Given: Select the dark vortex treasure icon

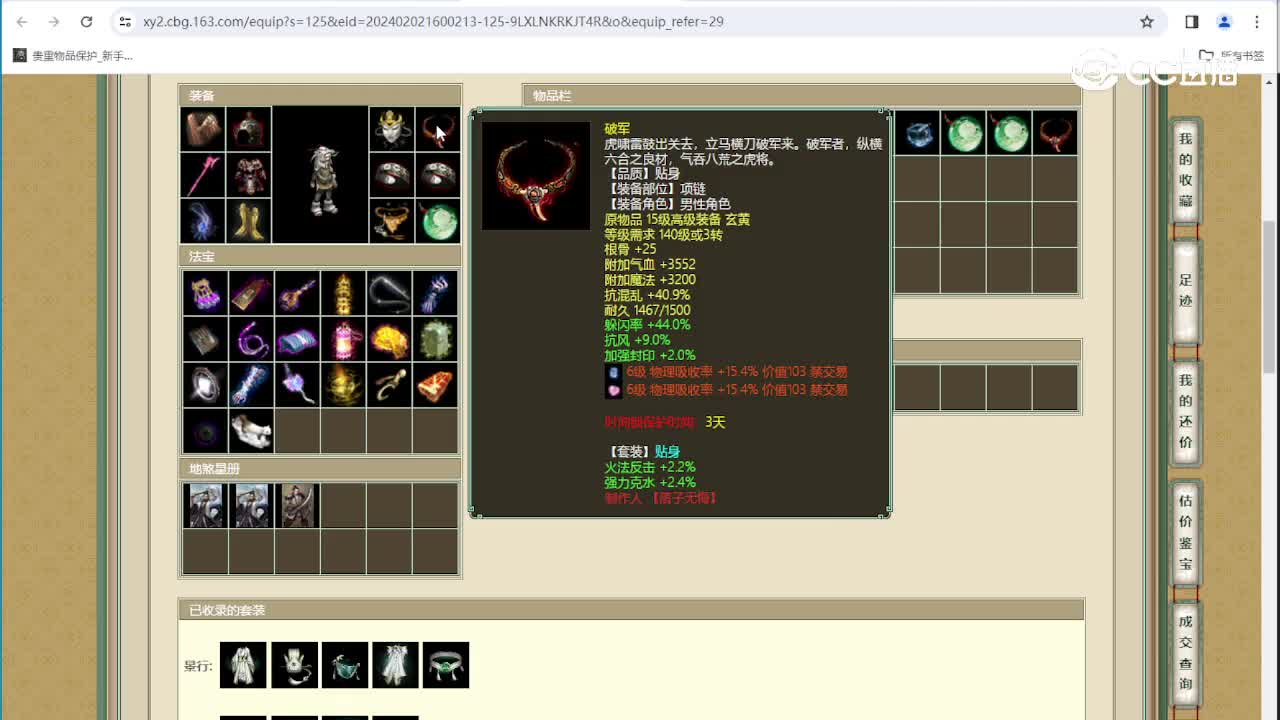Looking at the screenshot, I should click(205, 431).
